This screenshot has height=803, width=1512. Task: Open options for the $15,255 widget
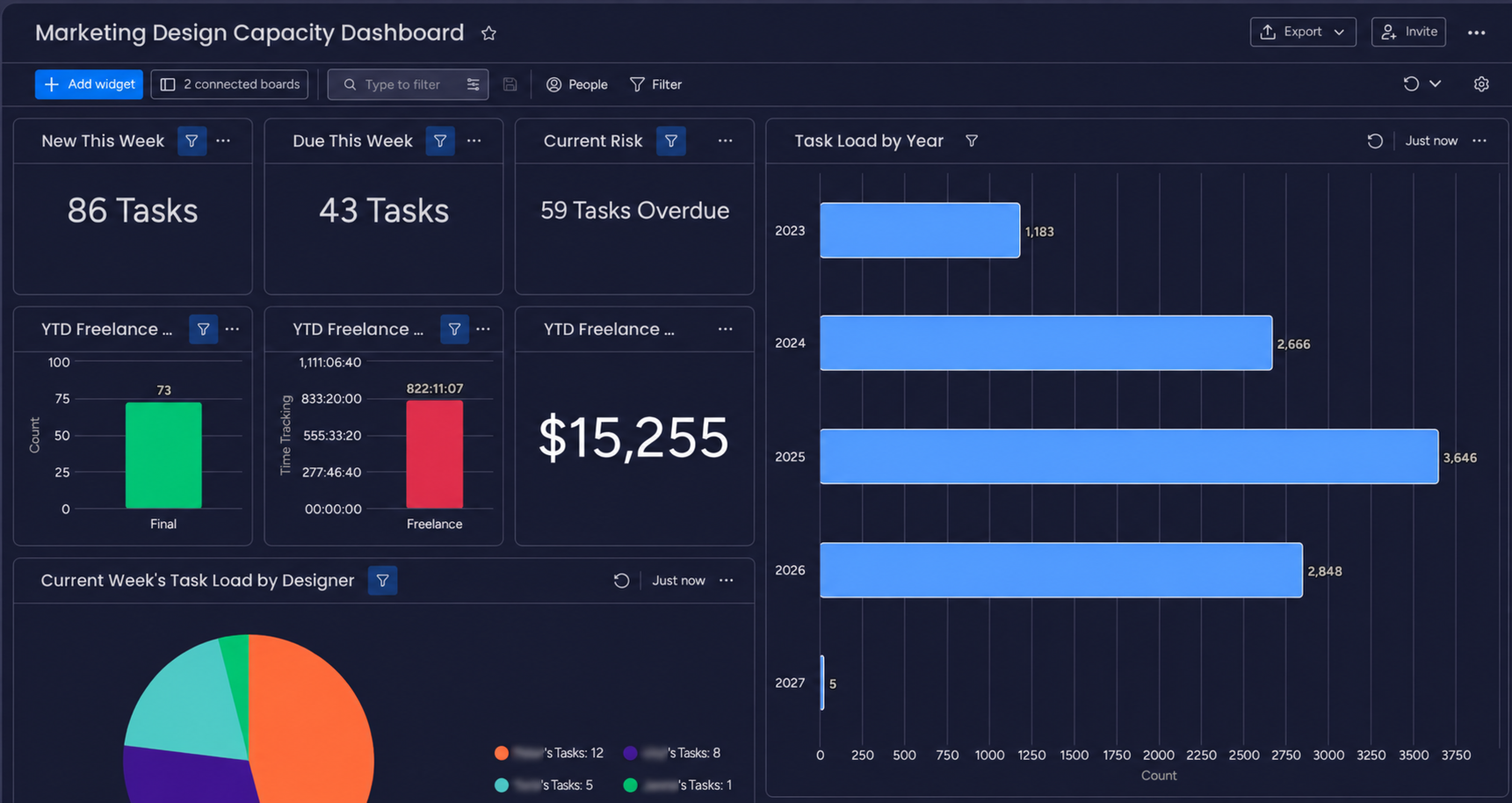pyautogui.click(x=725, y=329)
